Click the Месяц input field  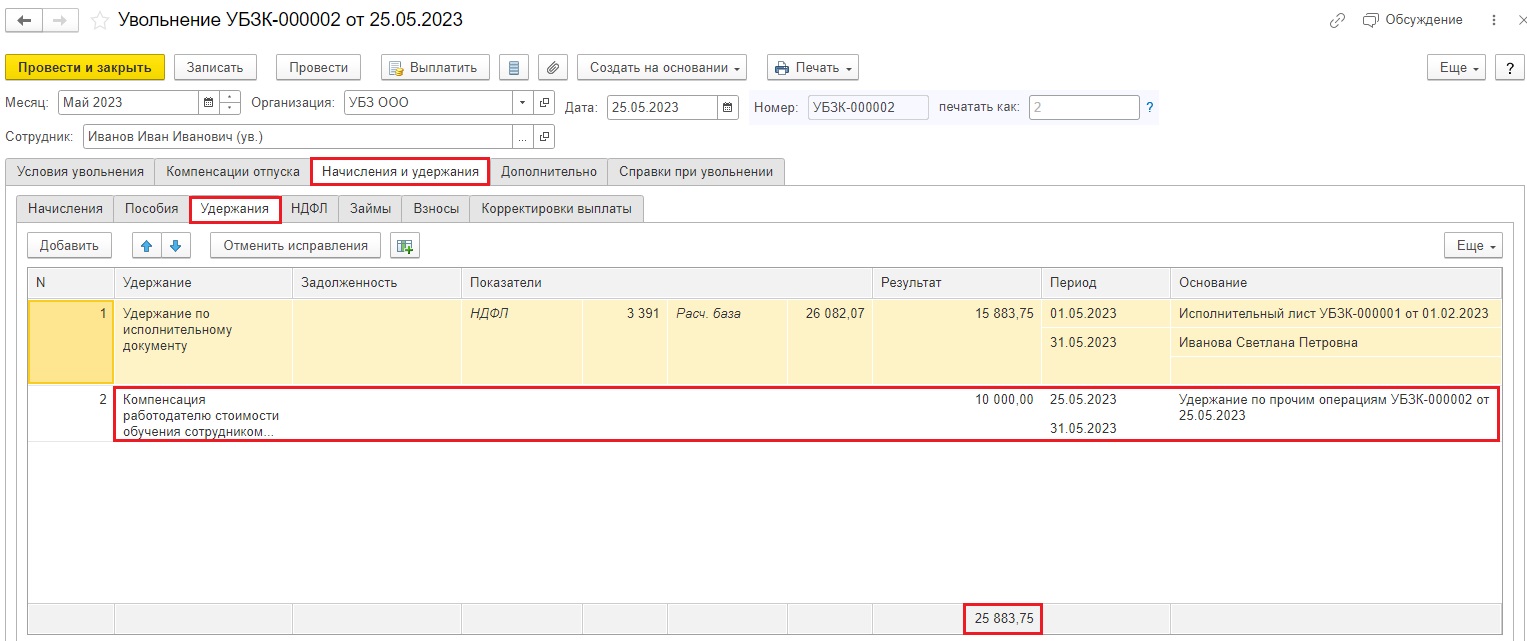[128, 102]
